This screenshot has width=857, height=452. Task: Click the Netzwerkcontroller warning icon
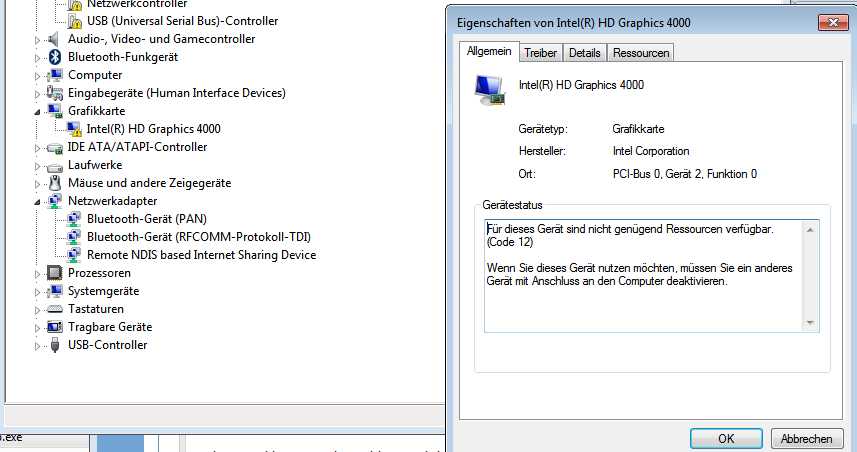click(x=74, y=4)
